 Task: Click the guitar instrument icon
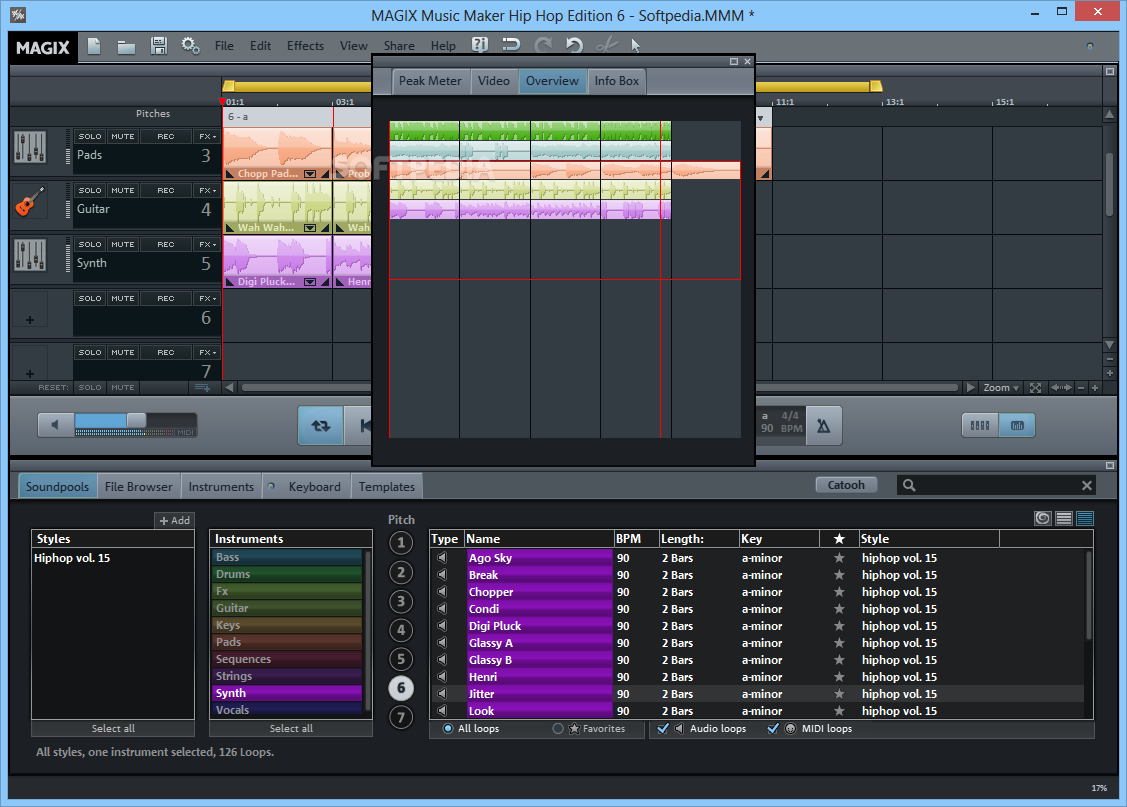pos(30,201)
